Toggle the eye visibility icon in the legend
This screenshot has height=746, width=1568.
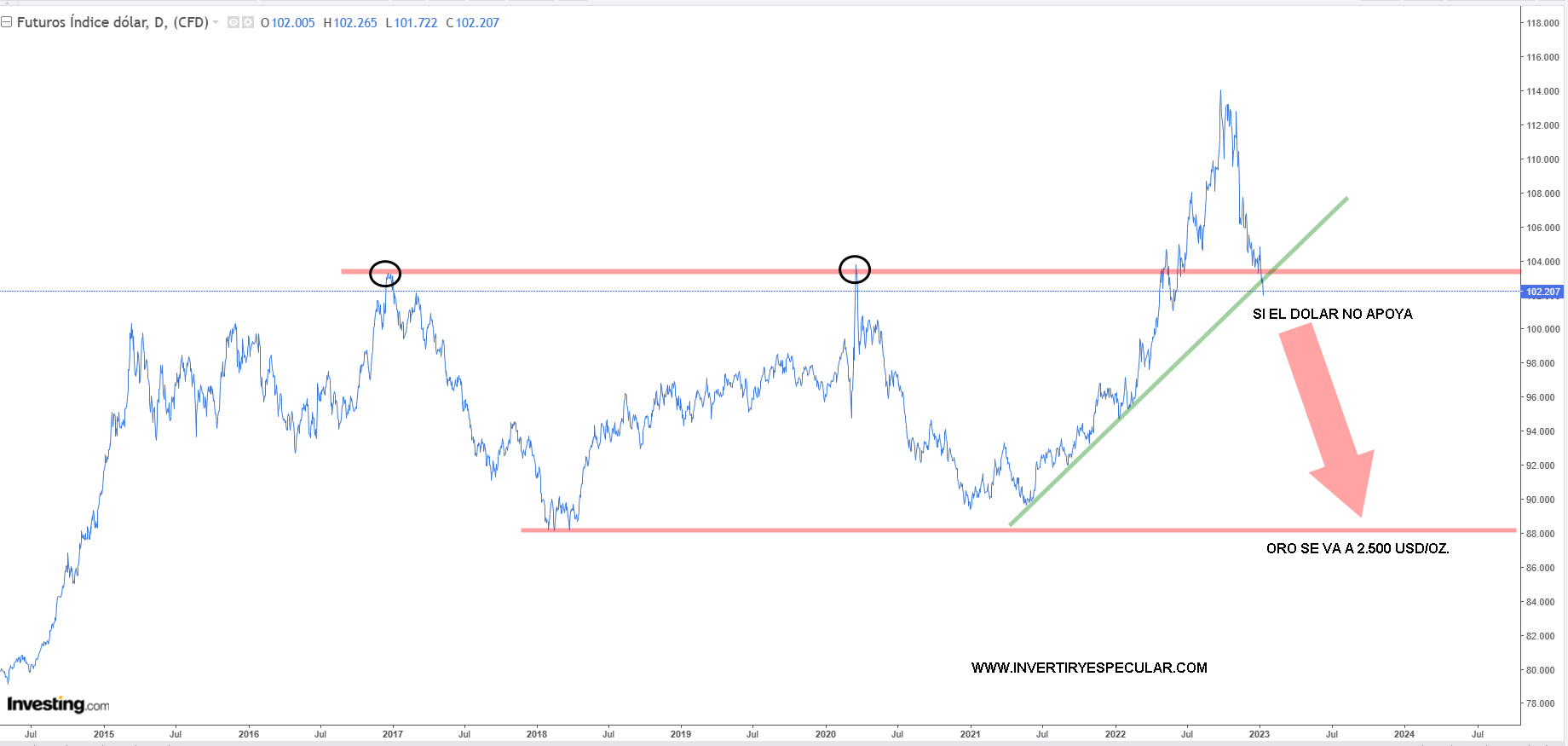pos(233,22)
